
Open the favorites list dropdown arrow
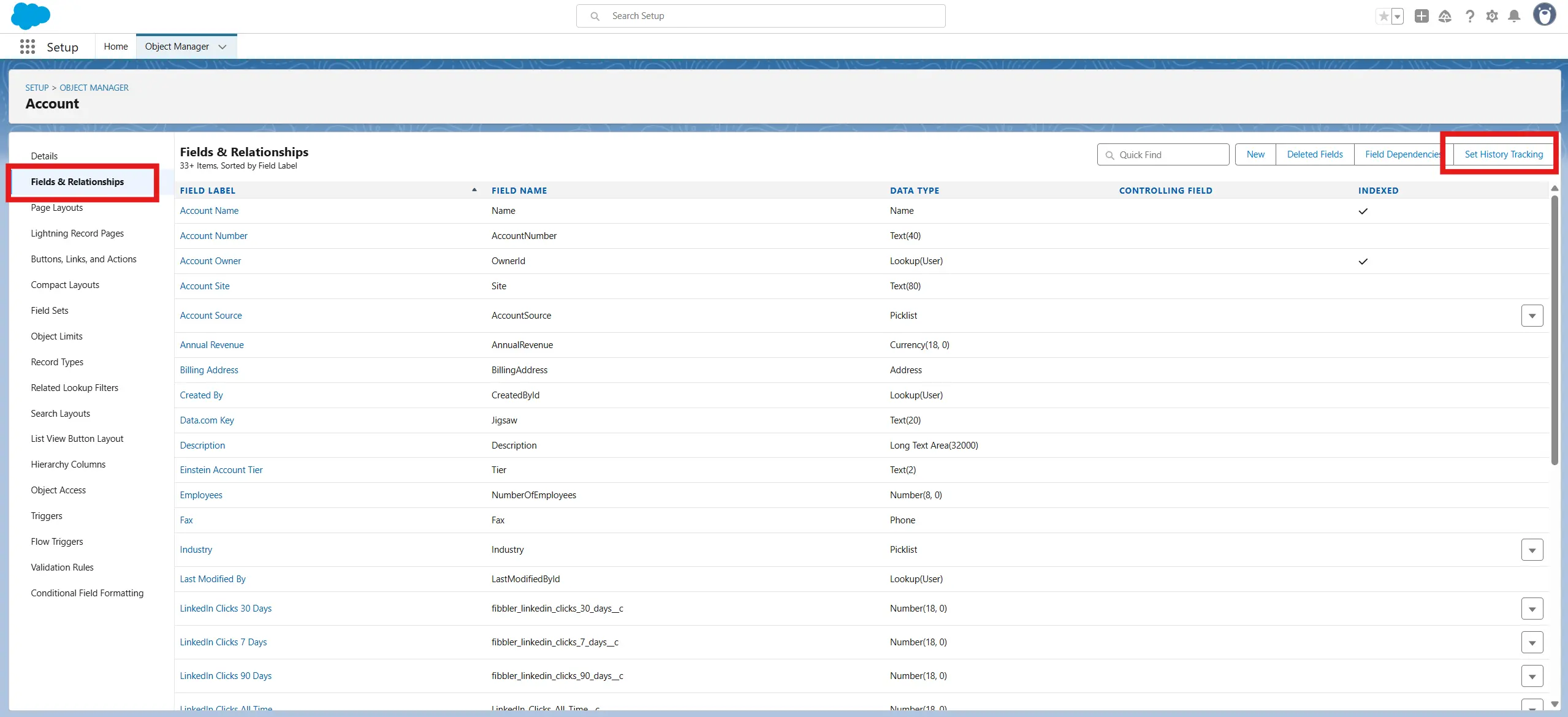pyautogui.click(x=1398, y=17)
